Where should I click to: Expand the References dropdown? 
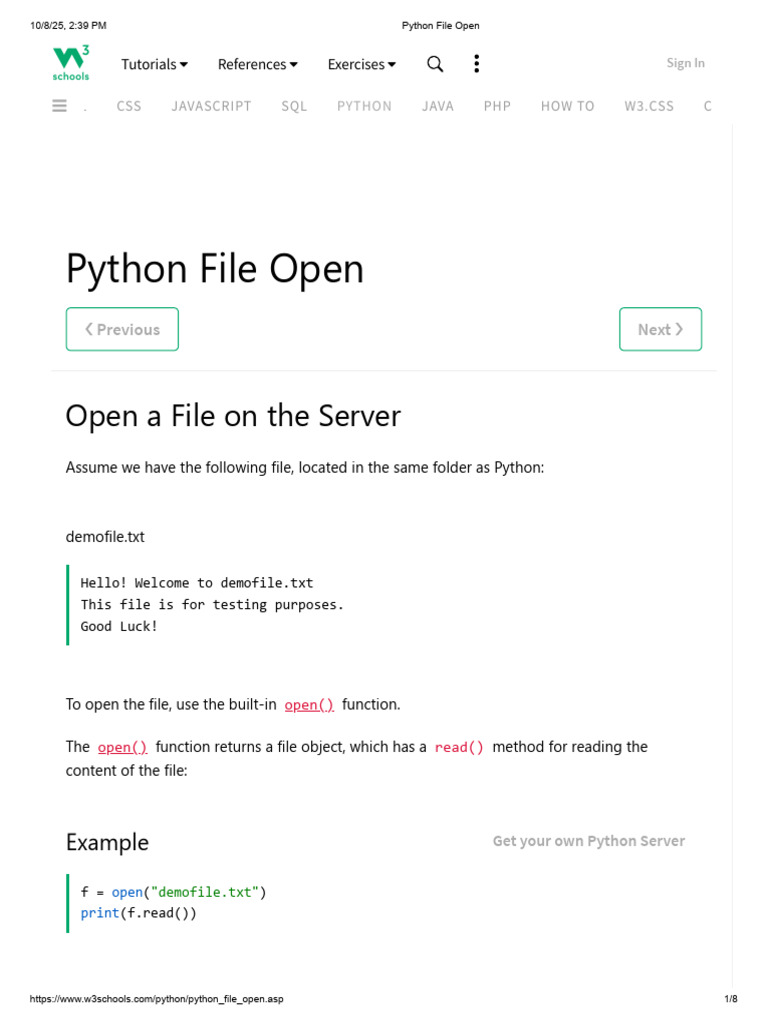(x=258, y=64)
